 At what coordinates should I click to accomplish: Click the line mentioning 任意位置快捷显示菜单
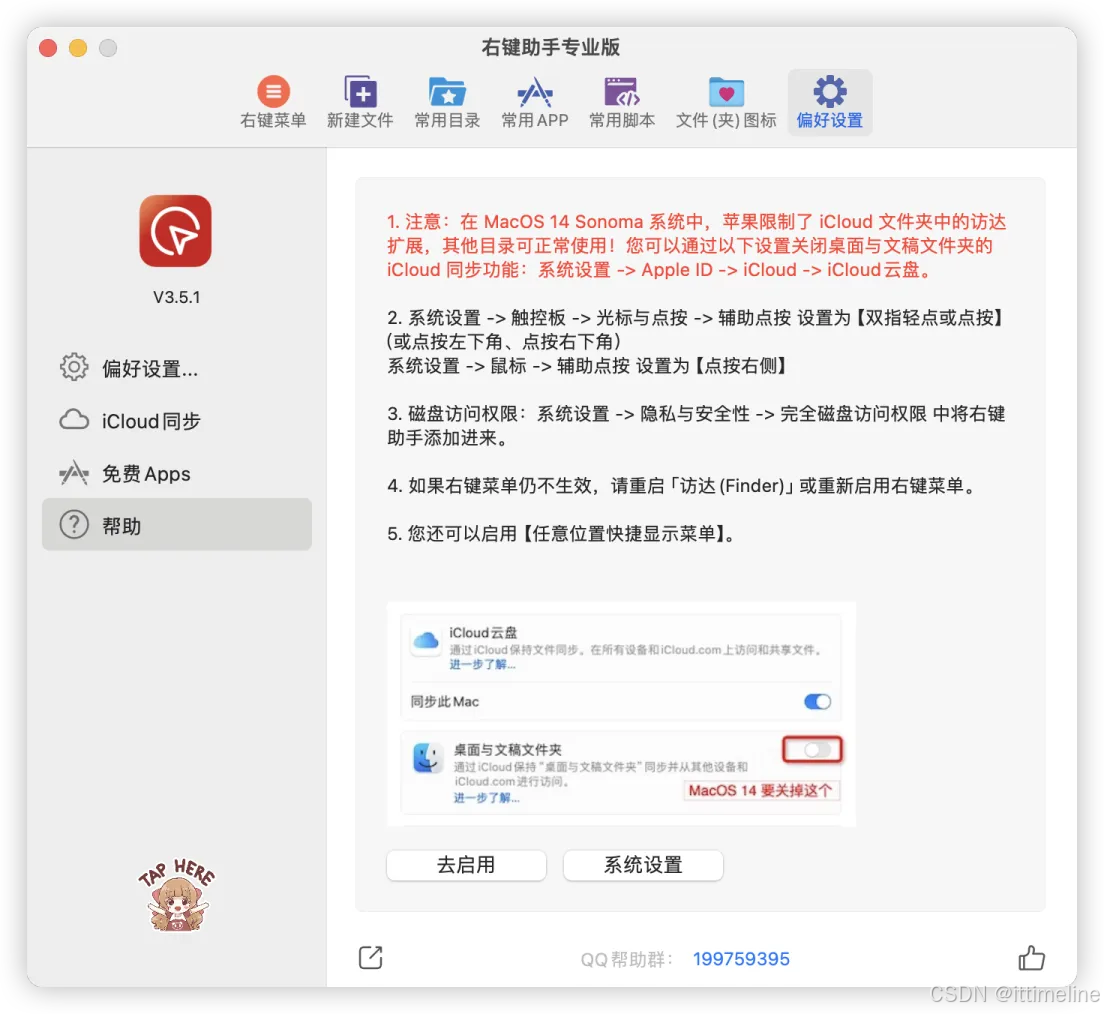point(561,533)
